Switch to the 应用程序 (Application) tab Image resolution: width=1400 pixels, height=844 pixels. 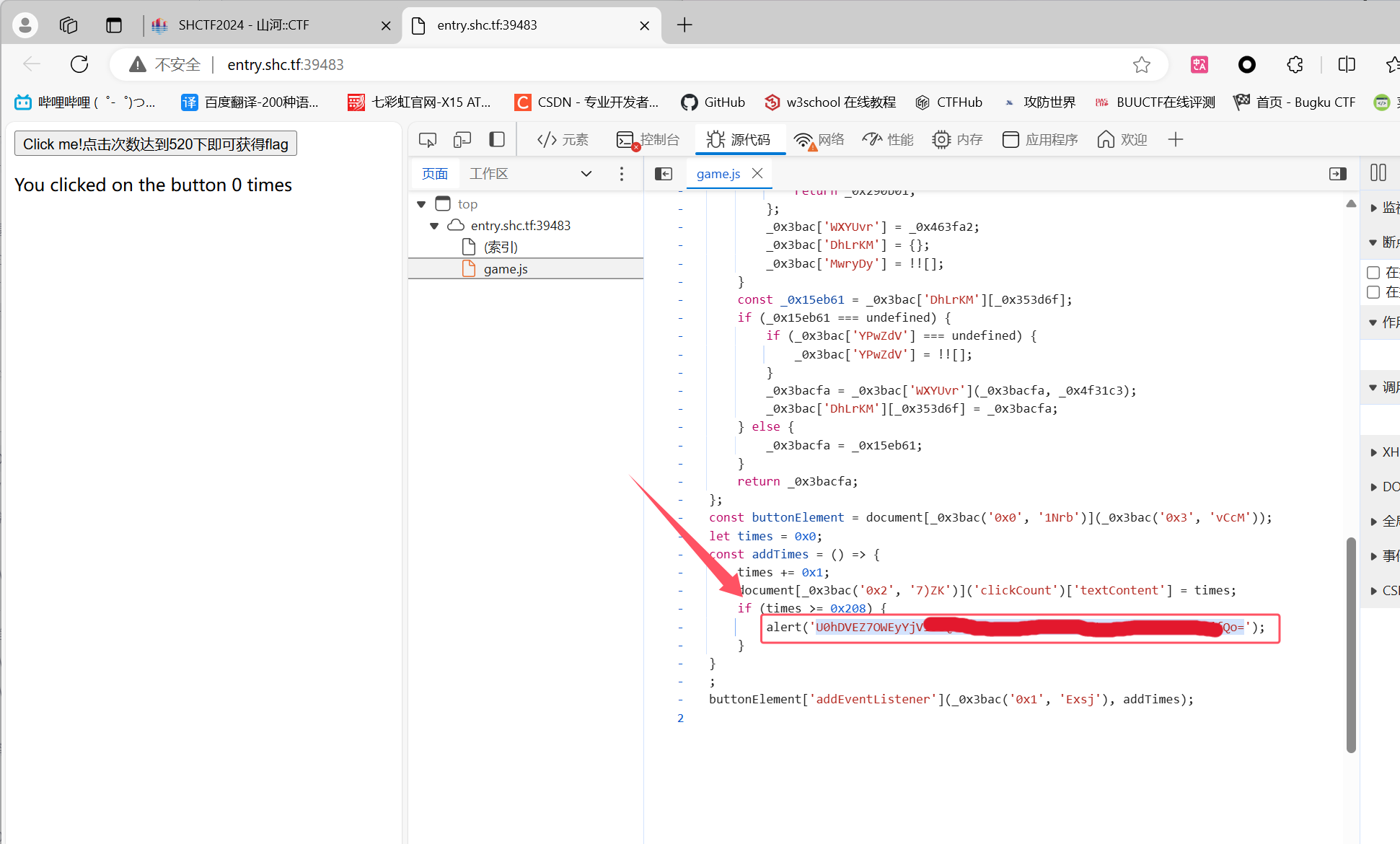click(1040, 140)
